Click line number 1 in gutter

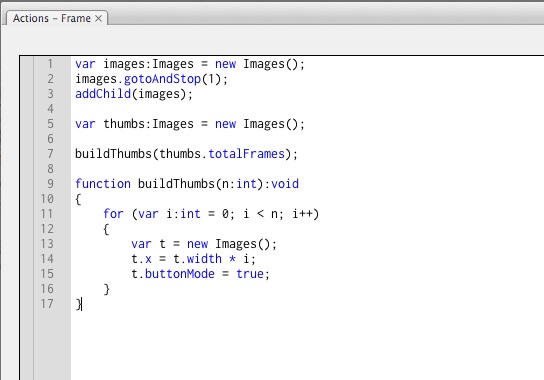pos(50,64)
